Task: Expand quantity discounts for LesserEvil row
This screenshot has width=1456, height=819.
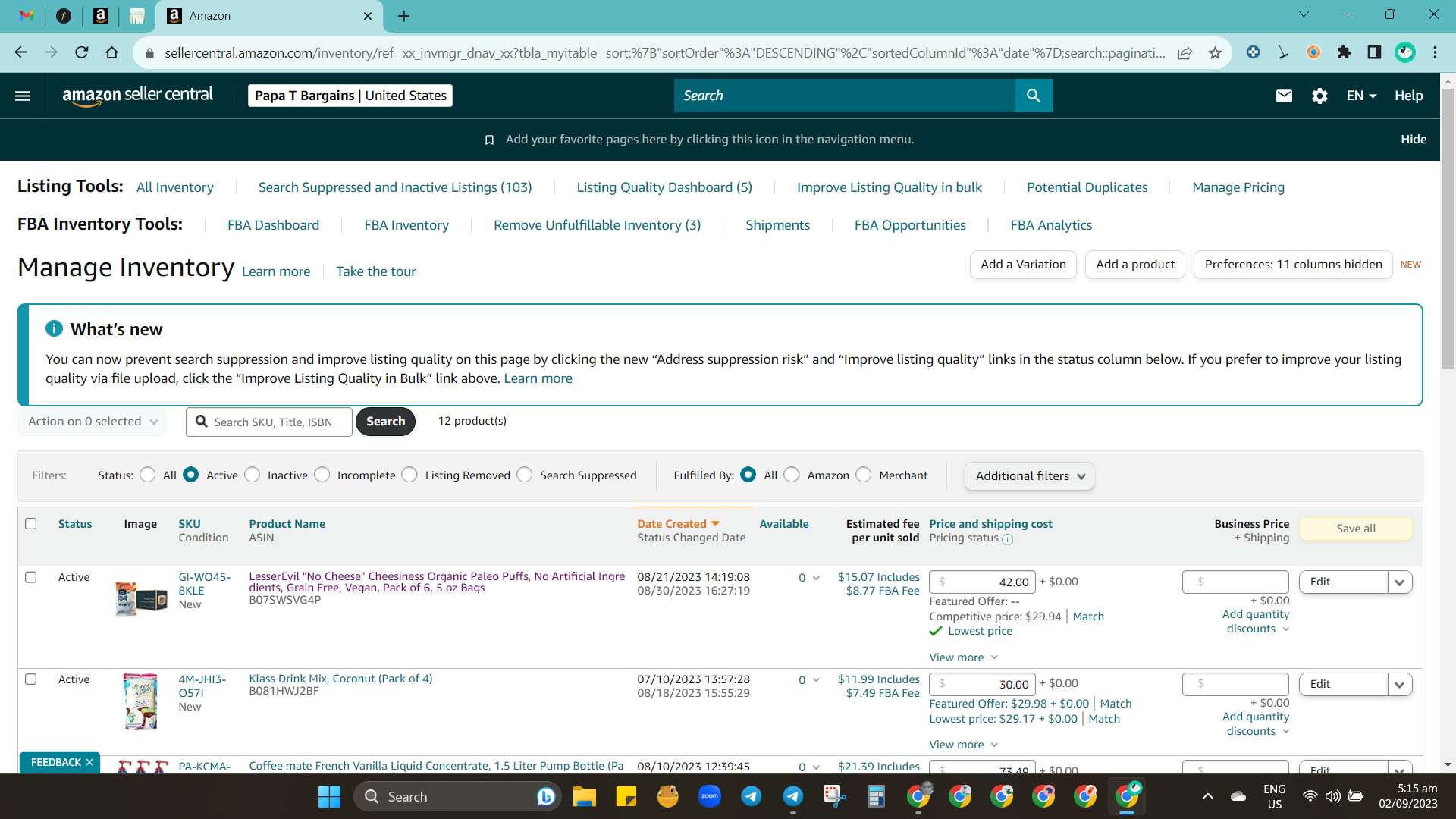Action: [x=1256, y=622]
